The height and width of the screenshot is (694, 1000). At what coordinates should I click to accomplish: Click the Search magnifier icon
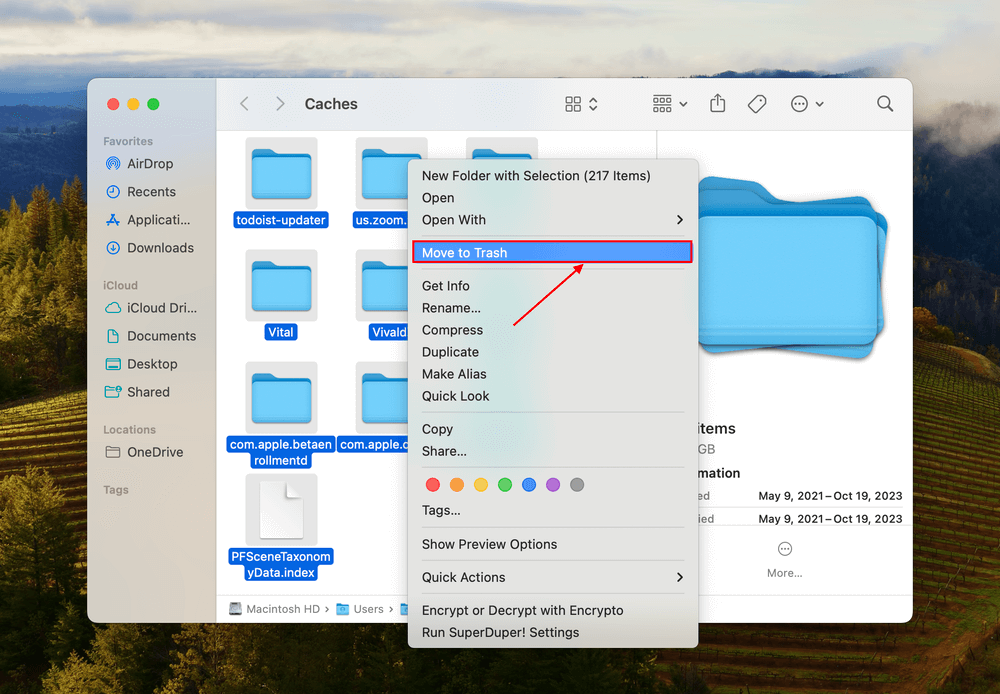tap(884, 103)
